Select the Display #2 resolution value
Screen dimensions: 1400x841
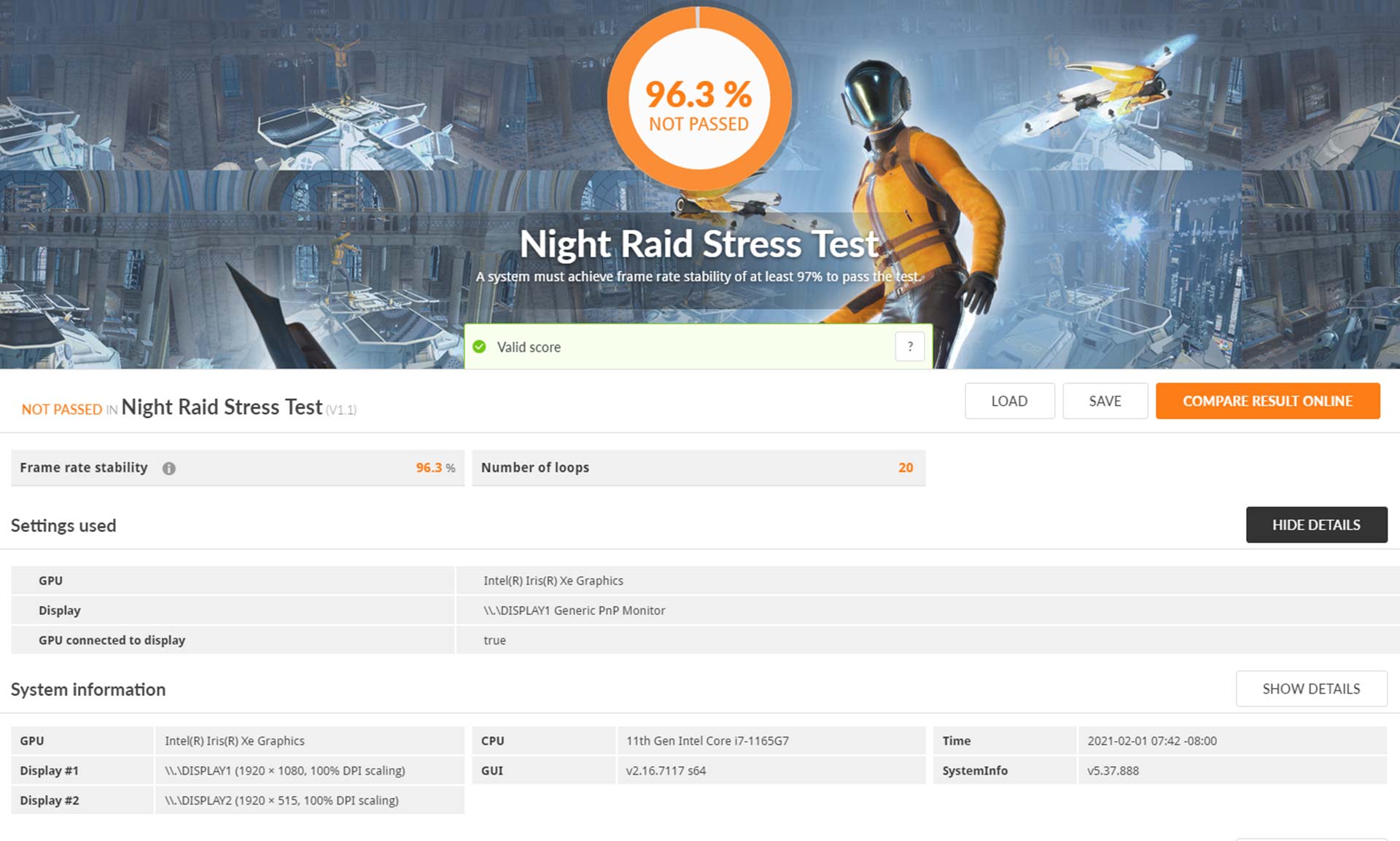281,801
